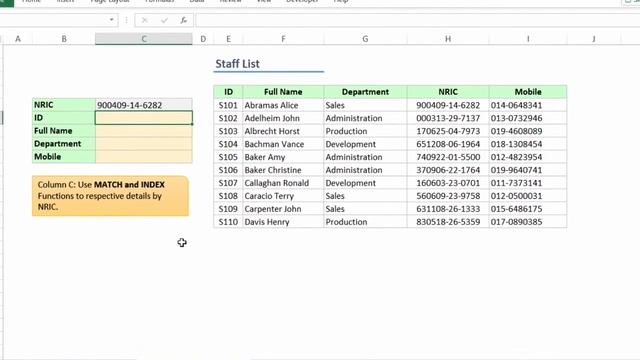Select the S101 ID cell
This screenshot has height=360, width=640.
228,105
